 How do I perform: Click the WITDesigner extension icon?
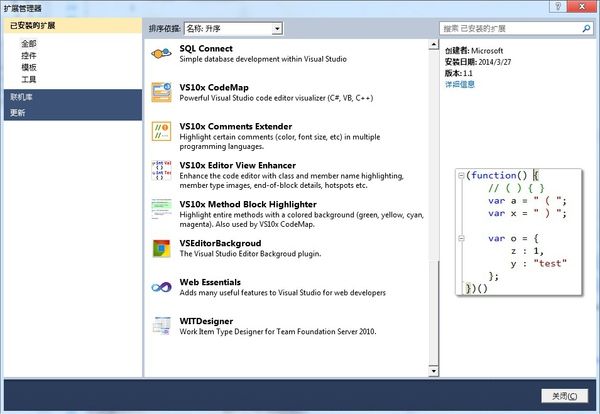pyautogui.click(x=161, y=326)
